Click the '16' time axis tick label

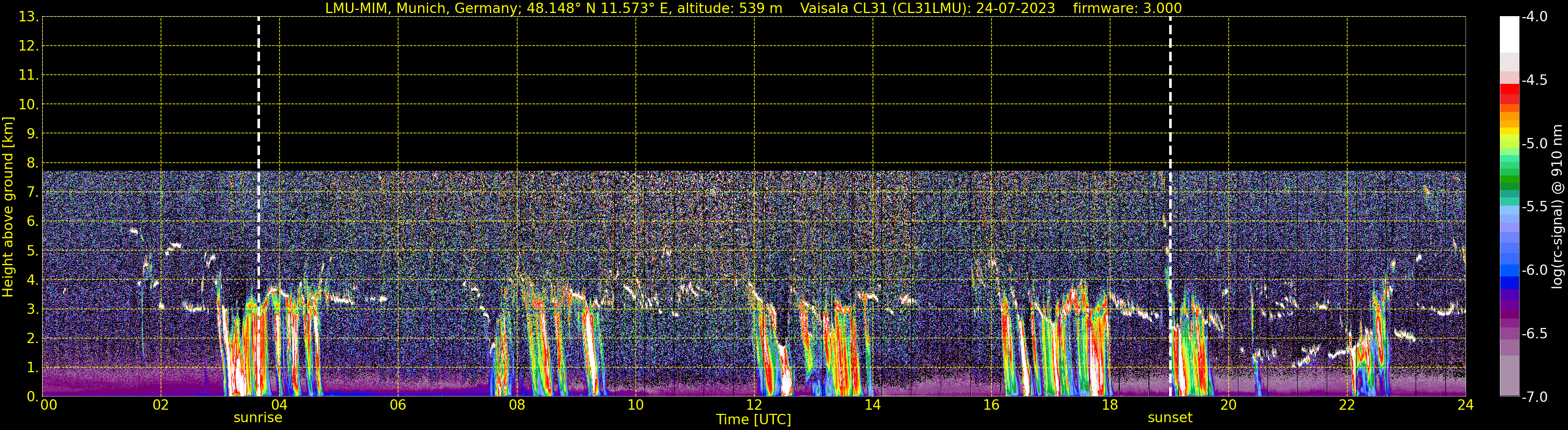click(x=991, y=405)
